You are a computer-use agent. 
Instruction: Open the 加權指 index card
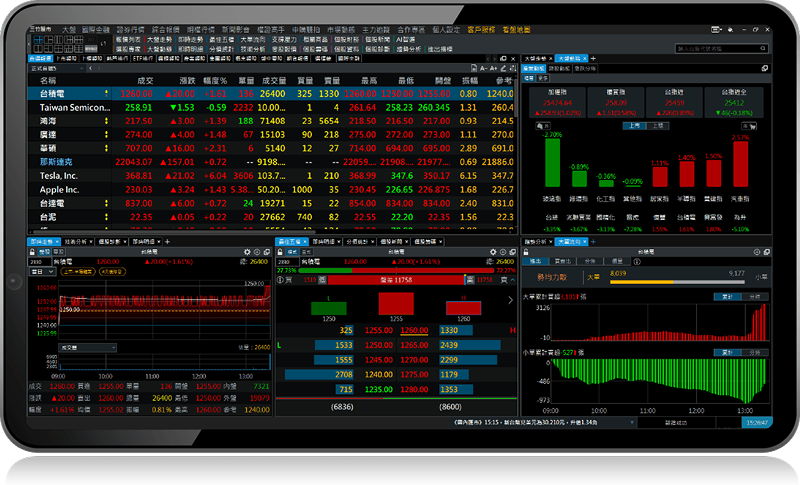[557, 102]
